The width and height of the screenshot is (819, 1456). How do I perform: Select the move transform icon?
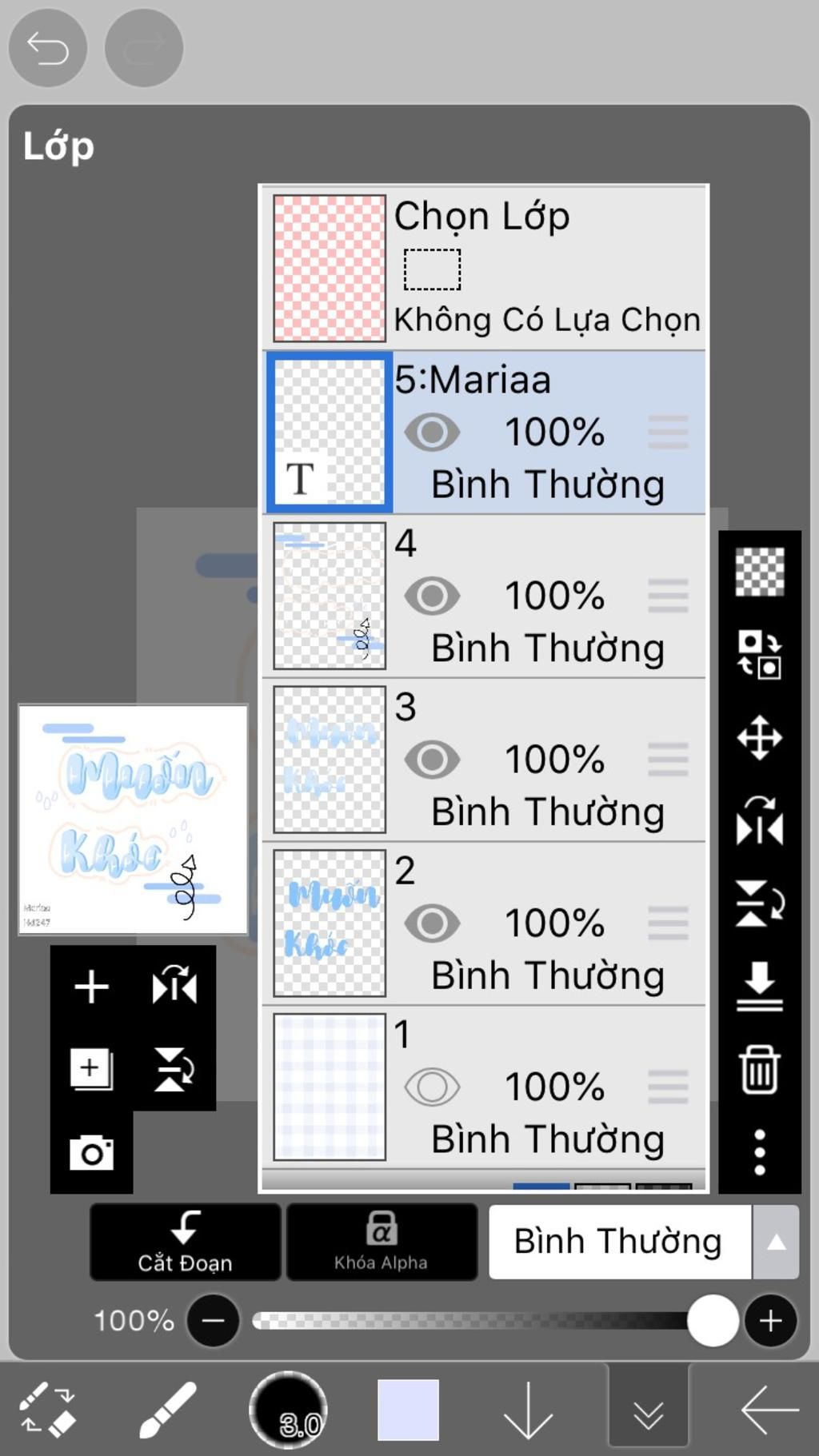coord(759,736)
